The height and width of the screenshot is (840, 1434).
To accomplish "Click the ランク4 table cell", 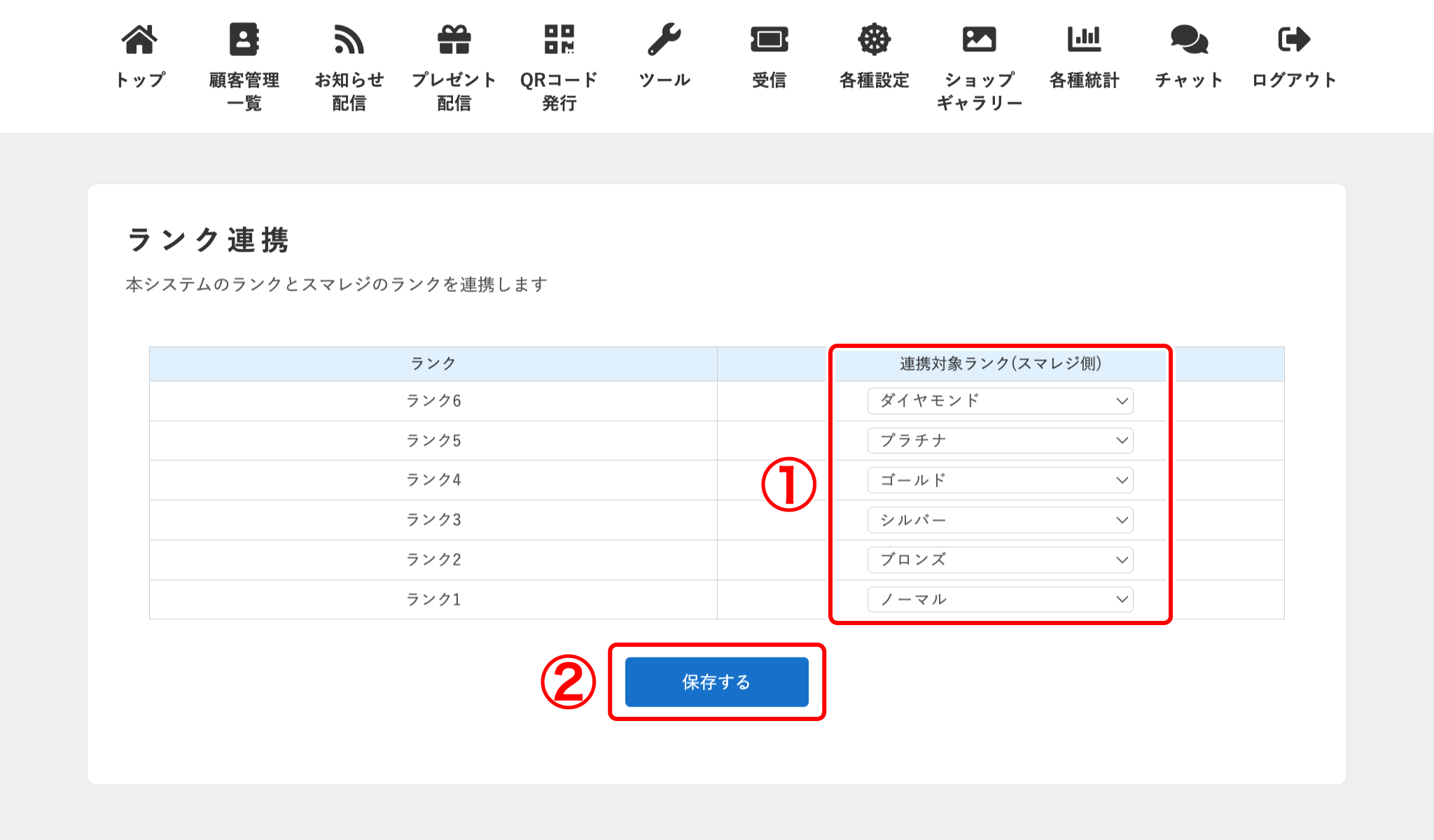I will pyautogui.click(x=433, y=480).
